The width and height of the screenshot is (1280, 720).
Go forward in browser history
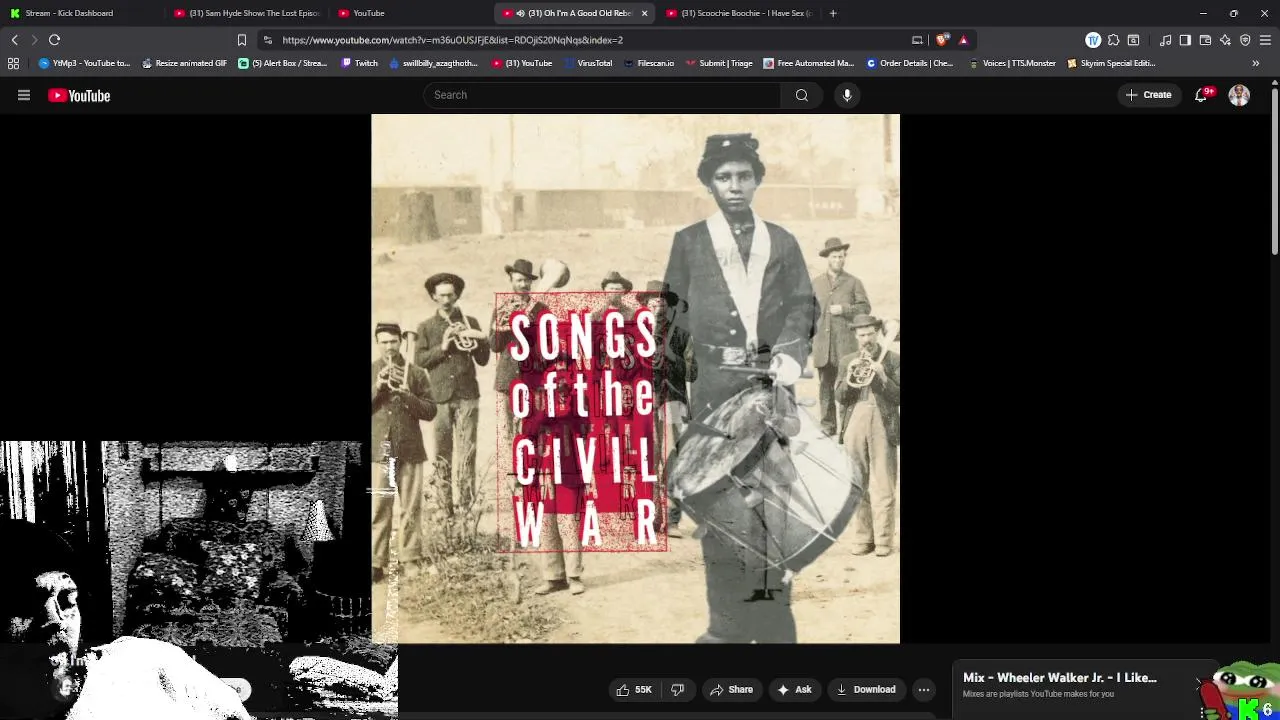pos(34,40)
